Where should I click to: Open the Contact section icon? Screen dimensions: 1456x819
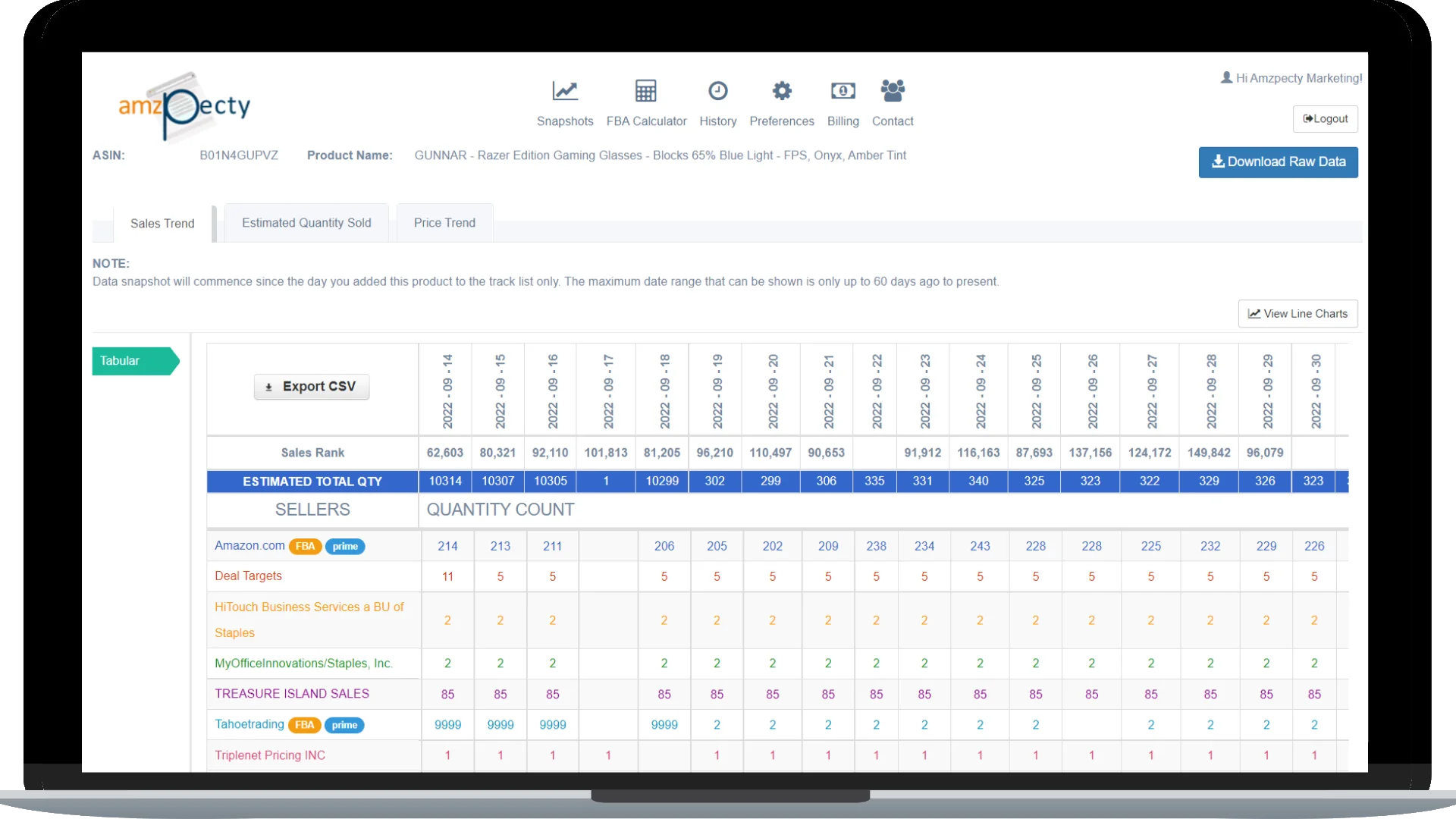click(892, 90)
